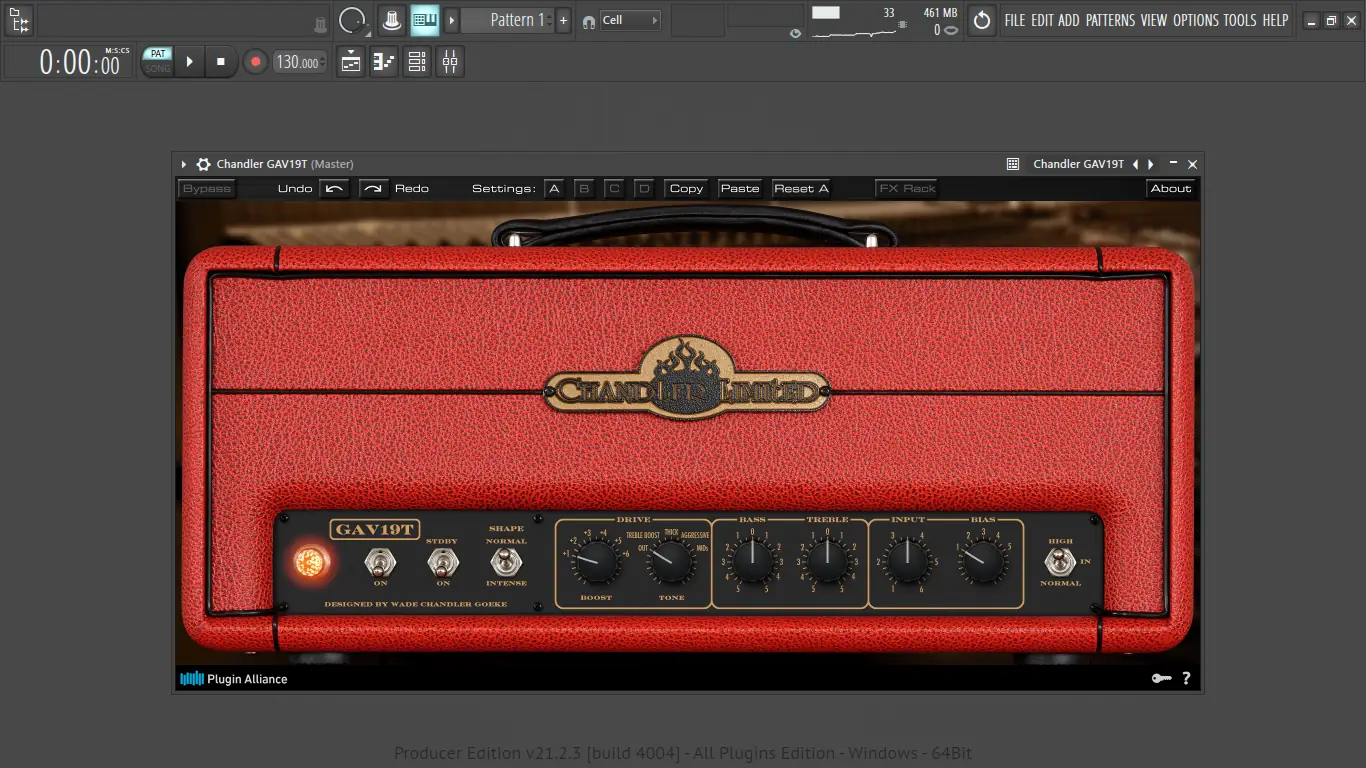The image size is (1366, 768).
Task: Flip the High/Normal input switch
Action: (1060, 562)
